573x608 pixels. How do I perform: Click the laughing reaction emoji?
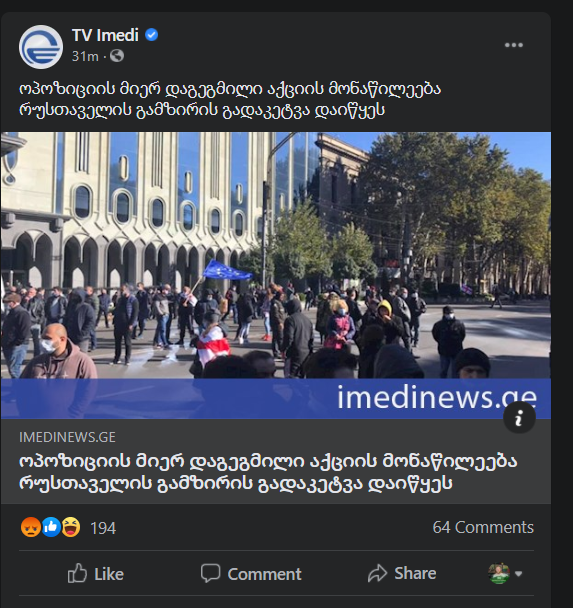71,527
